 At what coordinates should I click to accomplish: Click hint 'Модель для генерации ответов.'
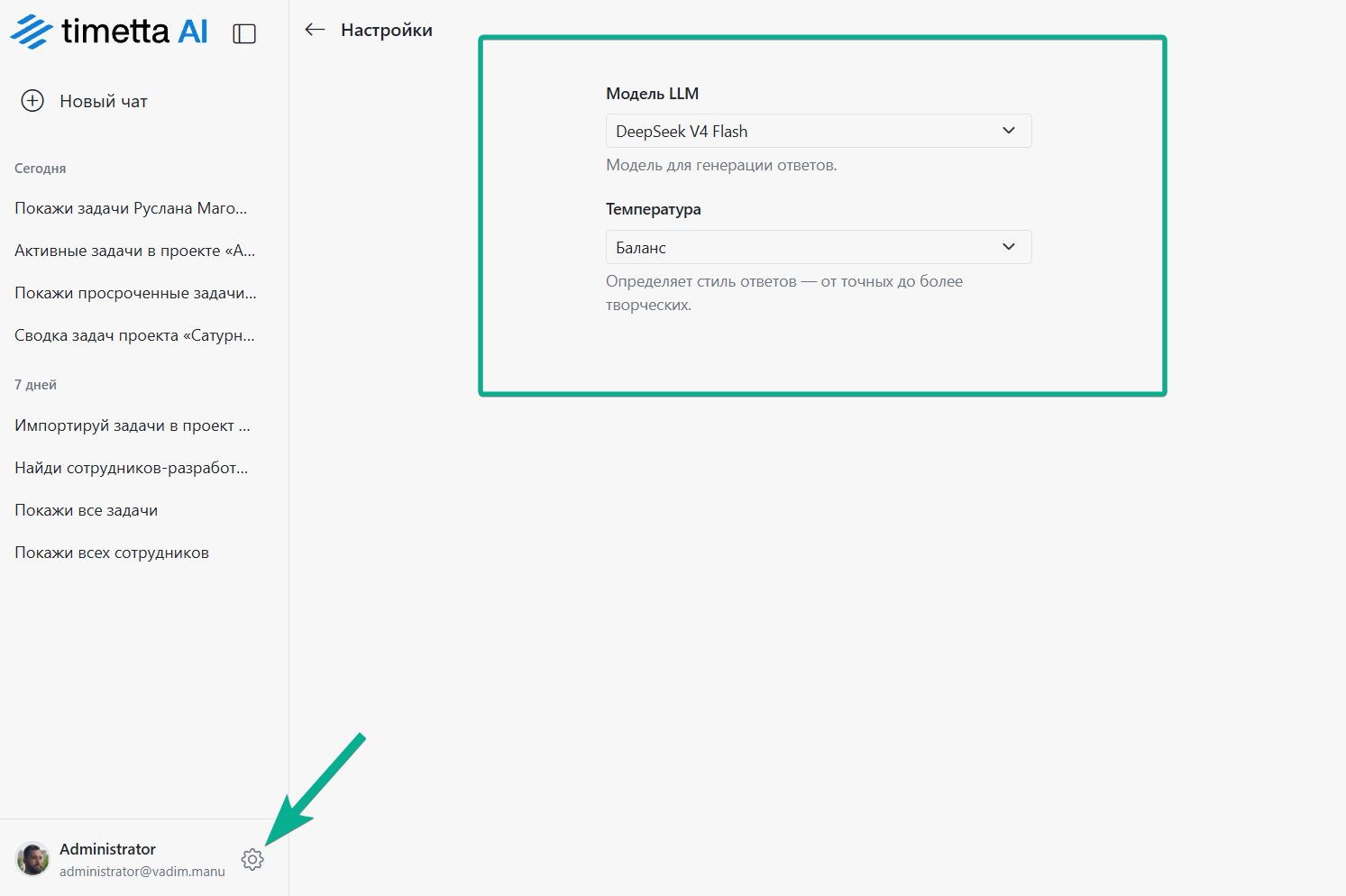click(x=721, y=165)
